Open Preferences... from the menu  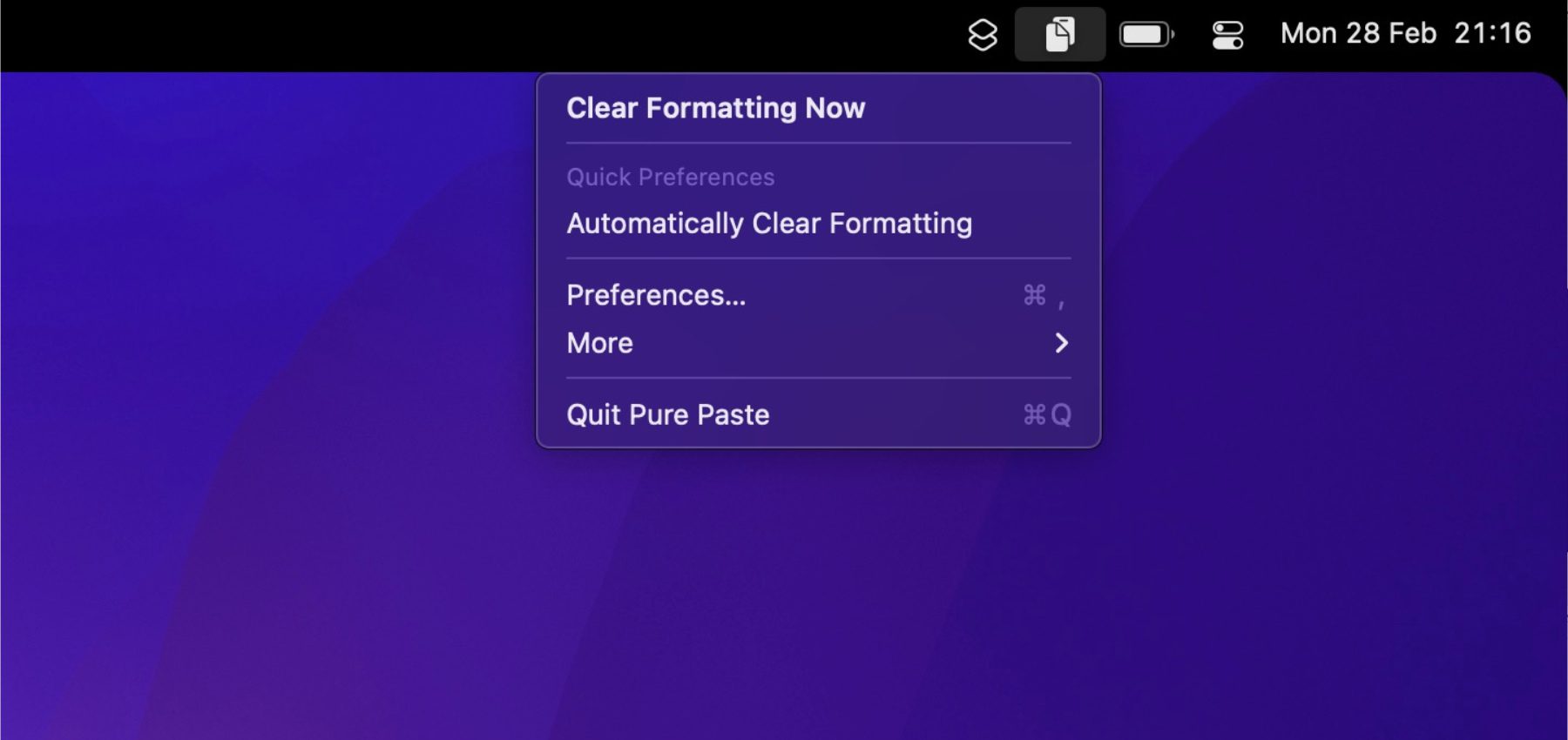[x=656, y=295]
